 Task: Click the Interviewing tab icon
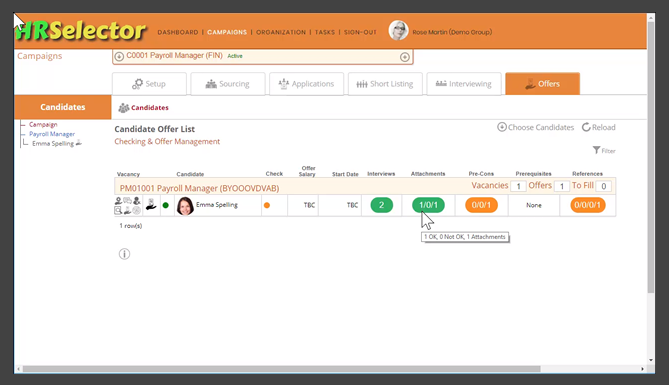(441, 83)
